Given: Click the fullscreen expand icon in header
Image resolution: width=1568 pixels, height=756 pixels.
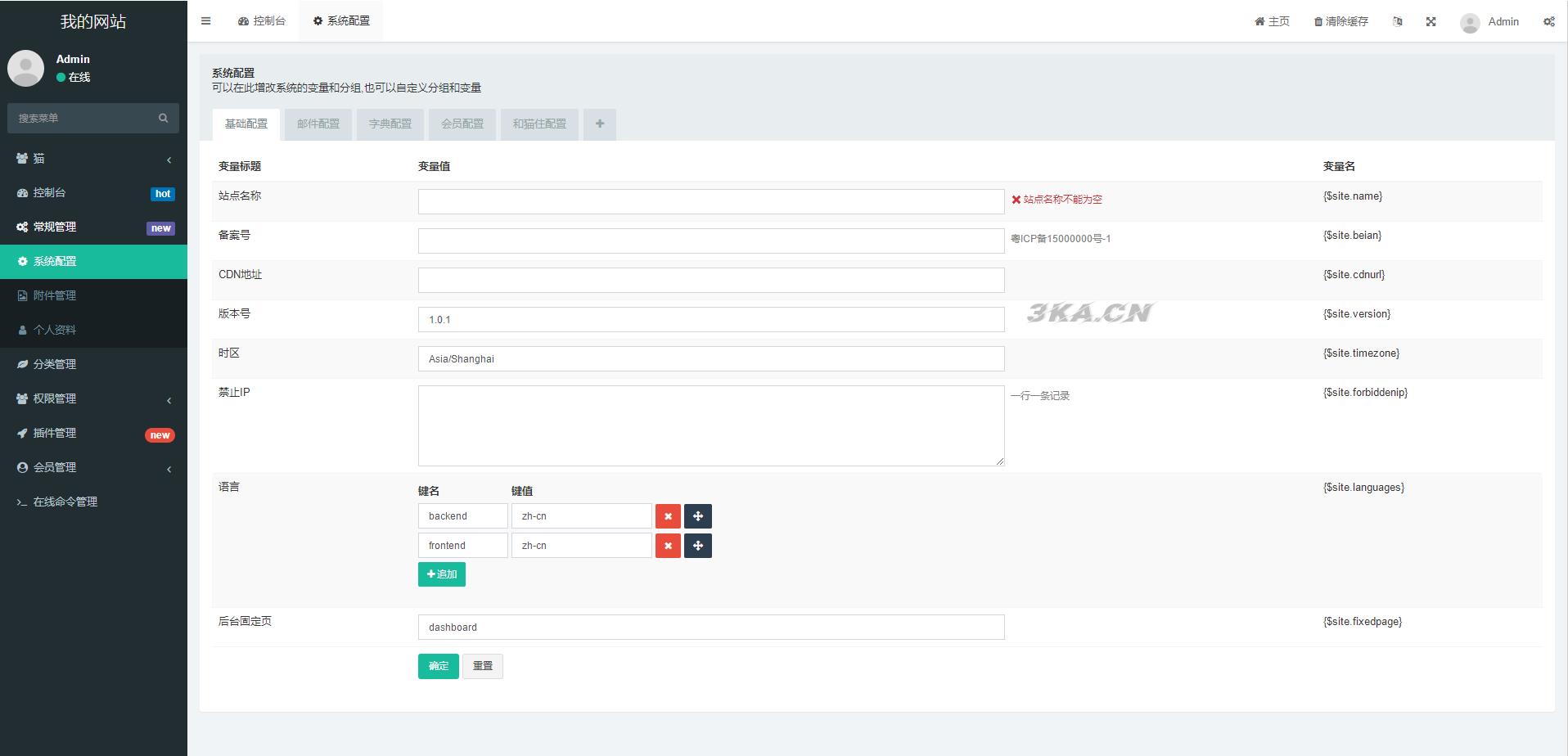Looking at the screenshot, I should pyautogui.click(x=1431, y=22).
